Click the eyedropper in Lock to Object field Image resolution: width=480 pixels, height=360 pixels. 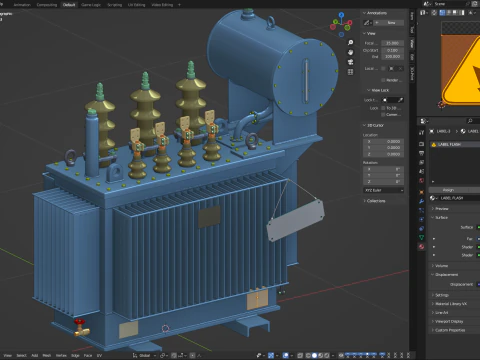pos(400,100)
